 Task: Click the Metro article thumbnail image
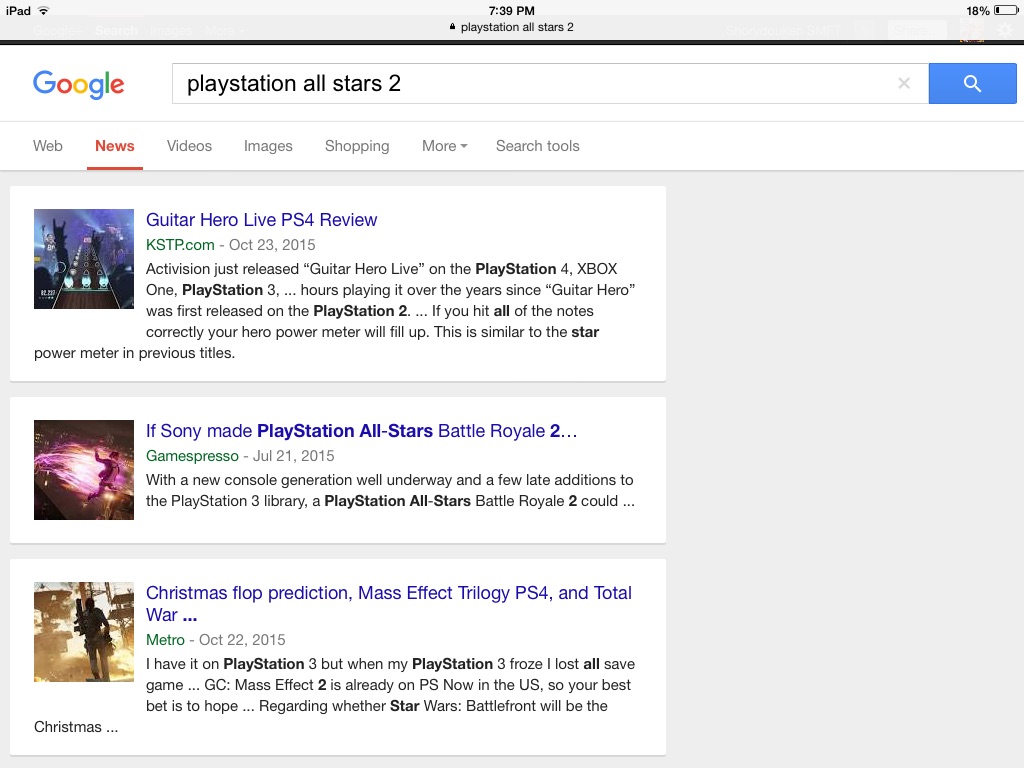coord(84,632)
